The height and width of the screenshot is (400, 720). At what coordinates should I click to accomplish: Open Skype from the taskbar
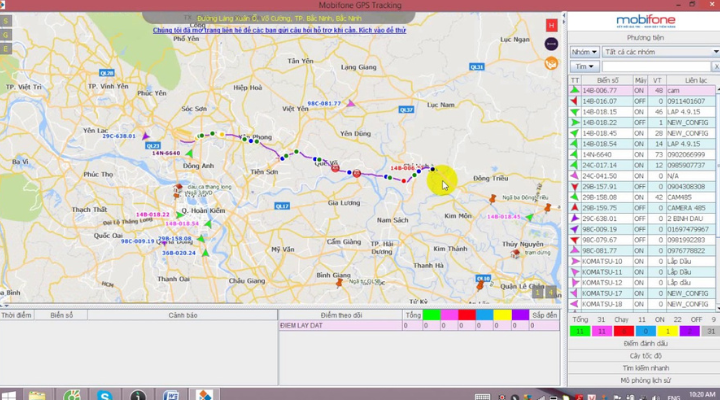[x=105, y=395]
